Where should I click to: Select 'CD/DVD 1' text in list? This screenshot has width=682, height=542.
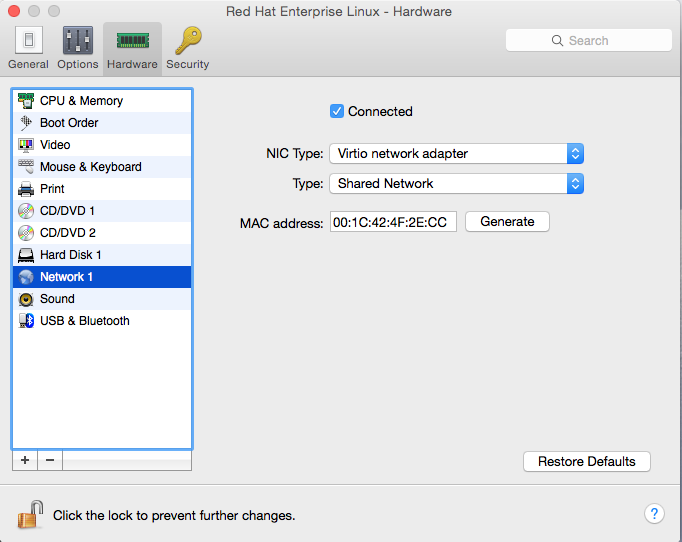click(67, 211)
